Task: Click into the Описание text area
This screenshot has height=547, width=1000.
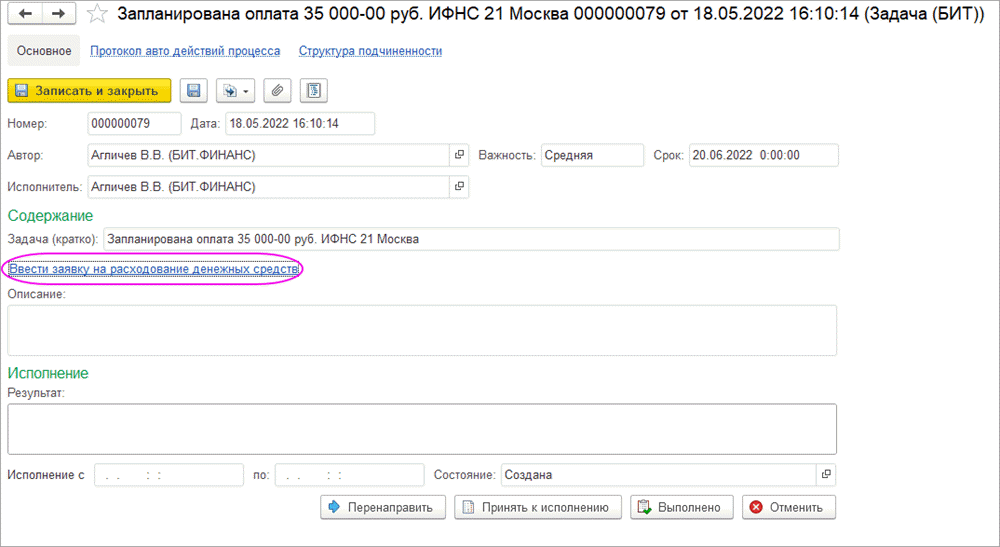Action: tap(421, 330)
